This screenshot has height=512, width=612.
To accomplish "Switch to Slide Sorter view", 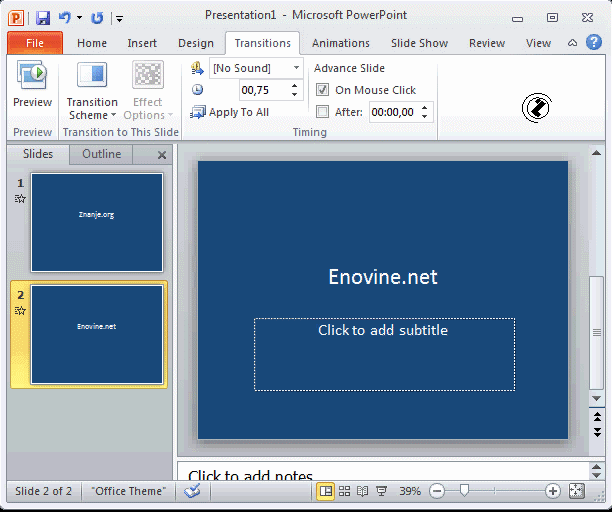I will click(344, 491).
